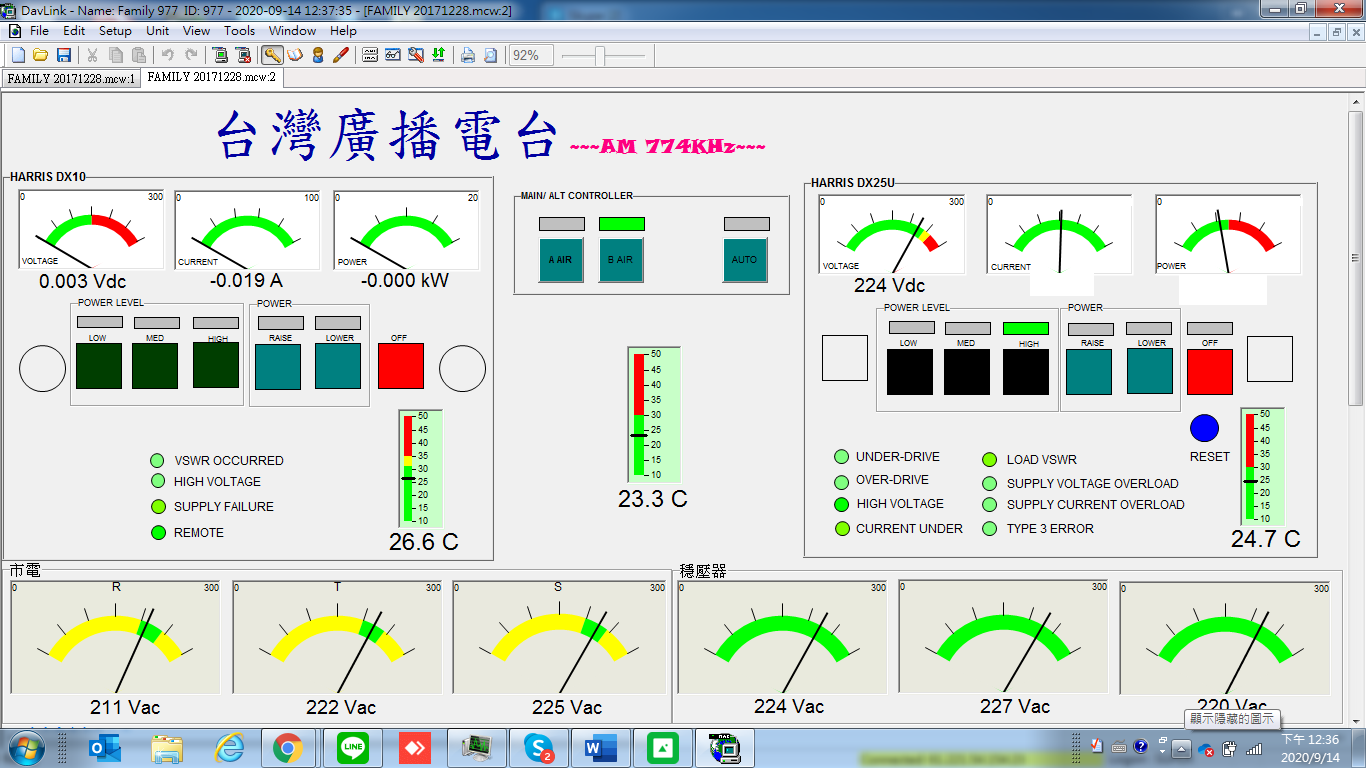This screenshot has height=768, width=1366.
Task: Click the Paste clipboard toolbar icon
Action: click(139, 55)
